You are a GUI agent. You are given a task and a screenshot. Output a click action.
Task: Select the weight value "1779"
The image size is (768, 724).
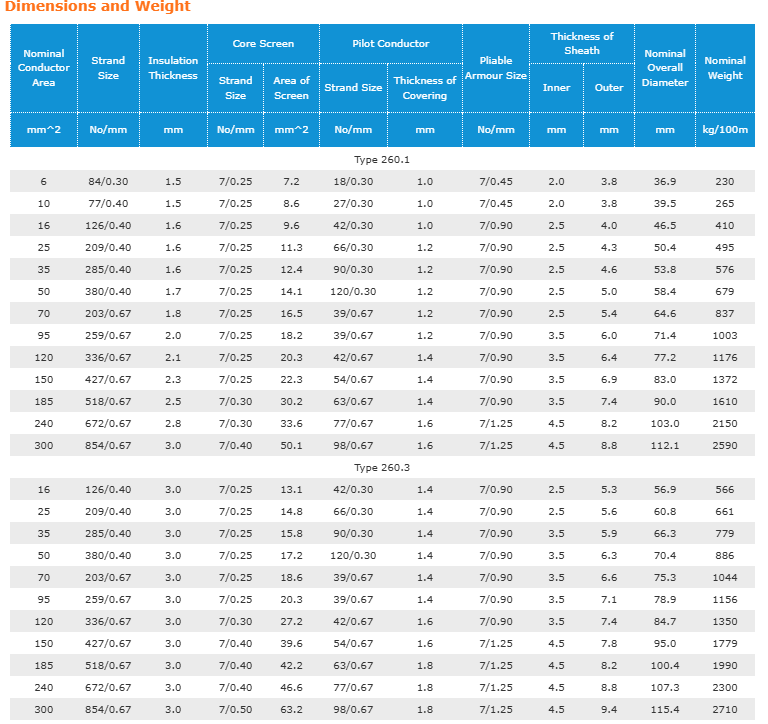[725, 644]
